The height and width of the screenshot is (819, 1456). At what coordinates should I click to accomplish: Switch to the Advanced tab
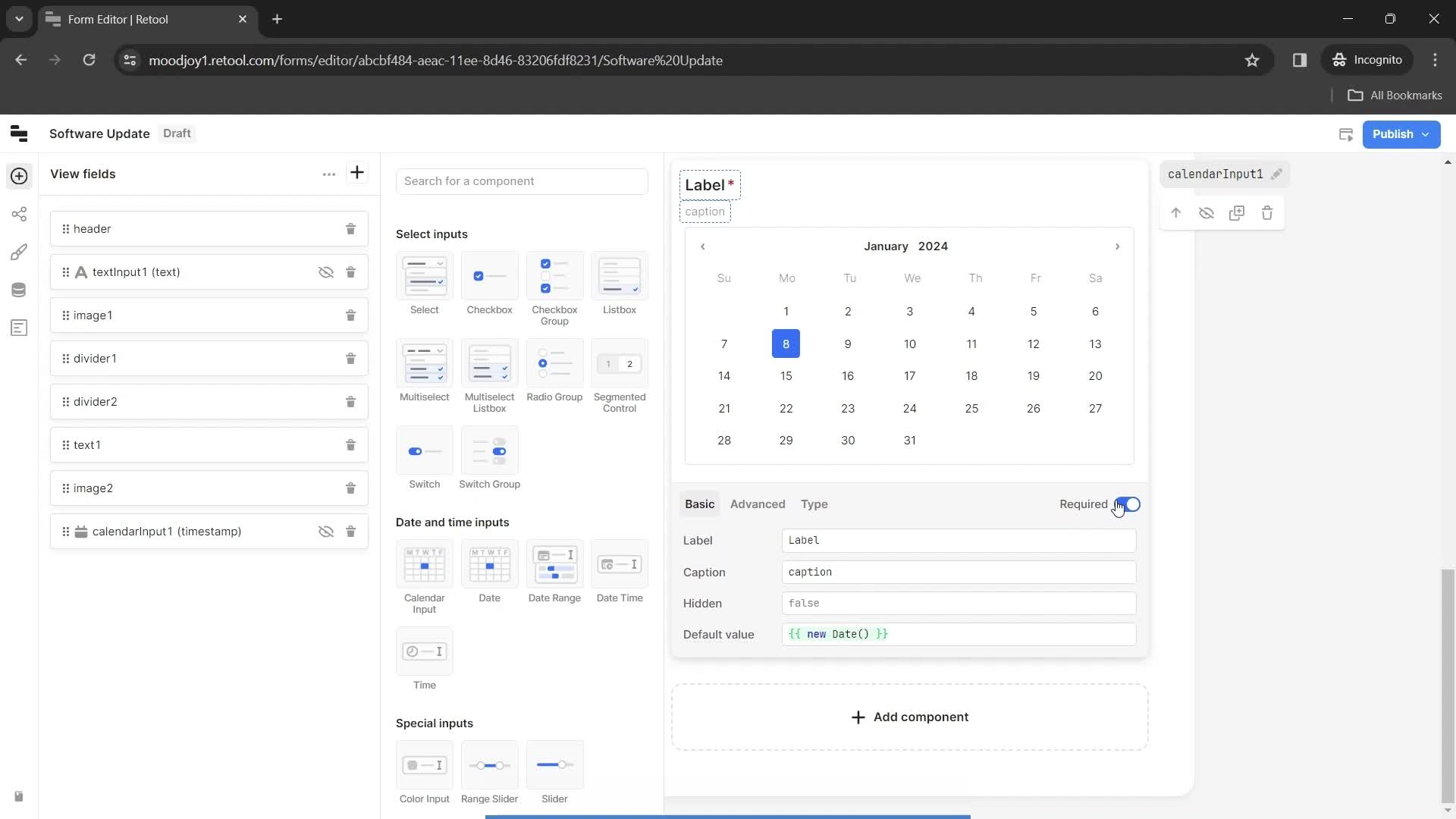756,503
